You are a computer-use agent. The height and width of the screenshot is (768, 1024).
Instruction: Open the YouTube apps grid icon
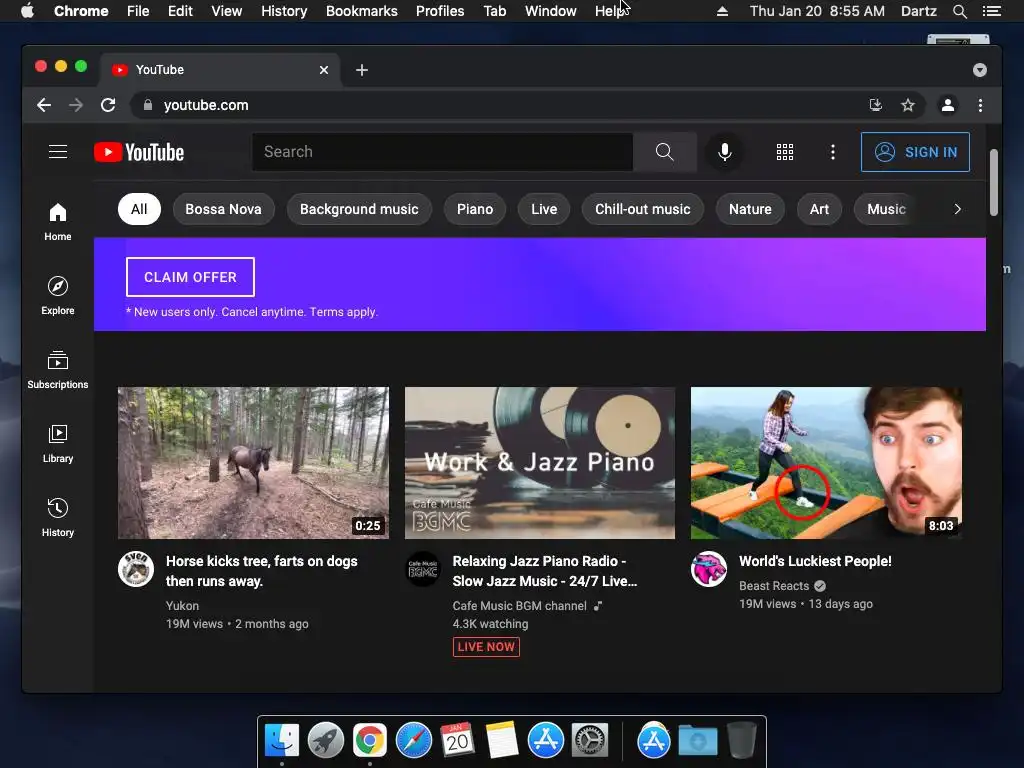tap(784, 152)
